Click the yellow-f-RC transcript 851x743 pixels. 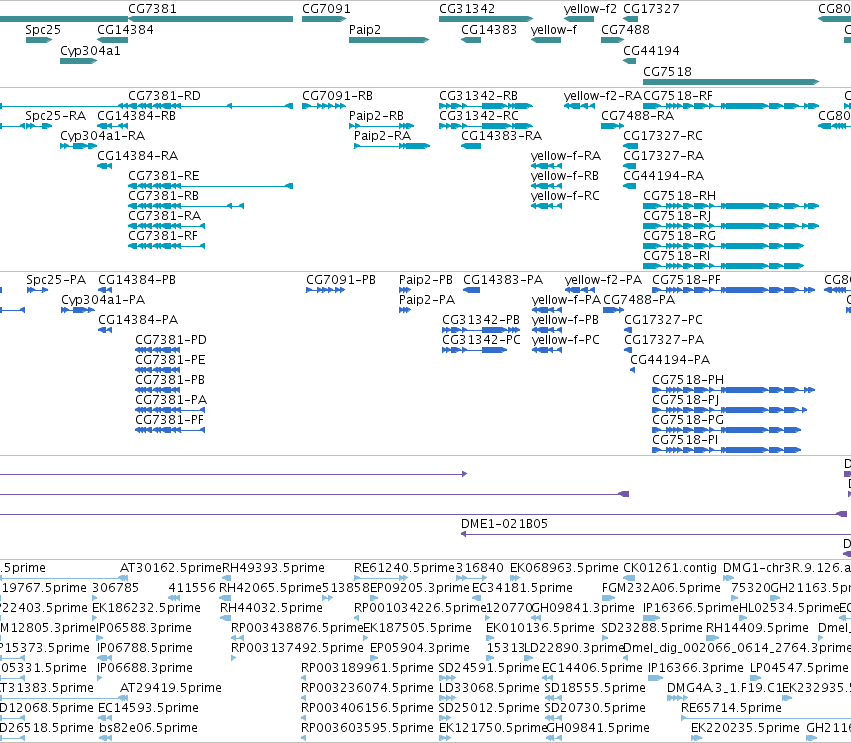click(546, 206)
